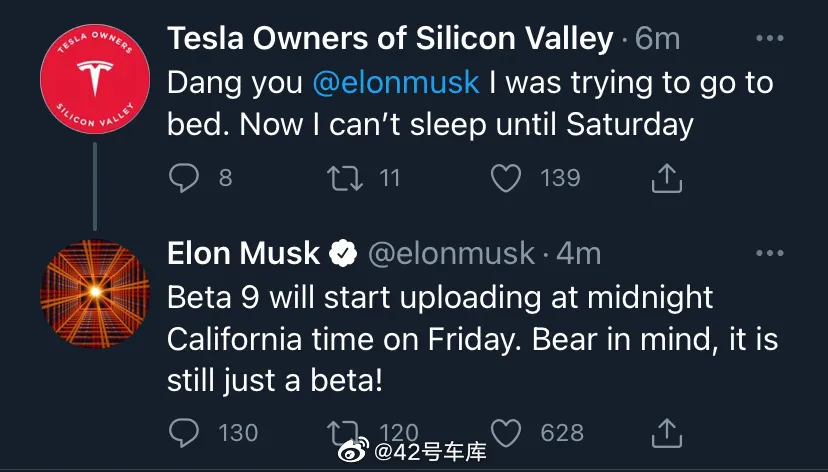Open Elon Musk's display name
Screen dimensions: 828x472
(243, 253)
